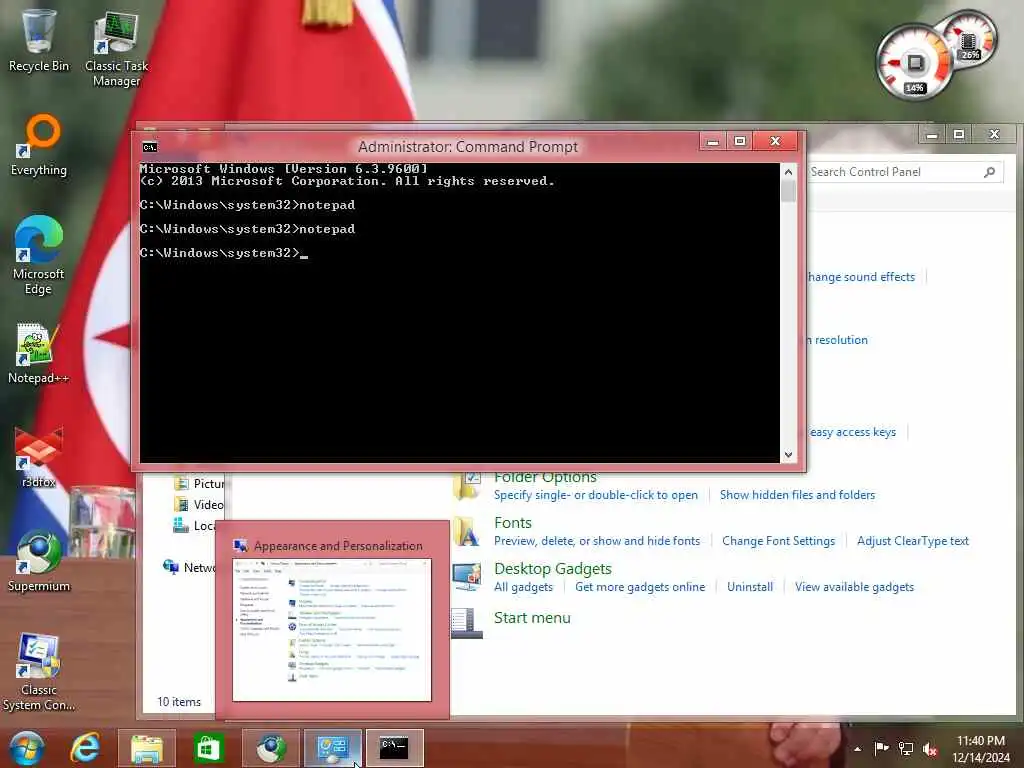Click the Search Control Panel field
Image resolution: width=1024 pixels, height=768 pixels.
click(904, 172)
